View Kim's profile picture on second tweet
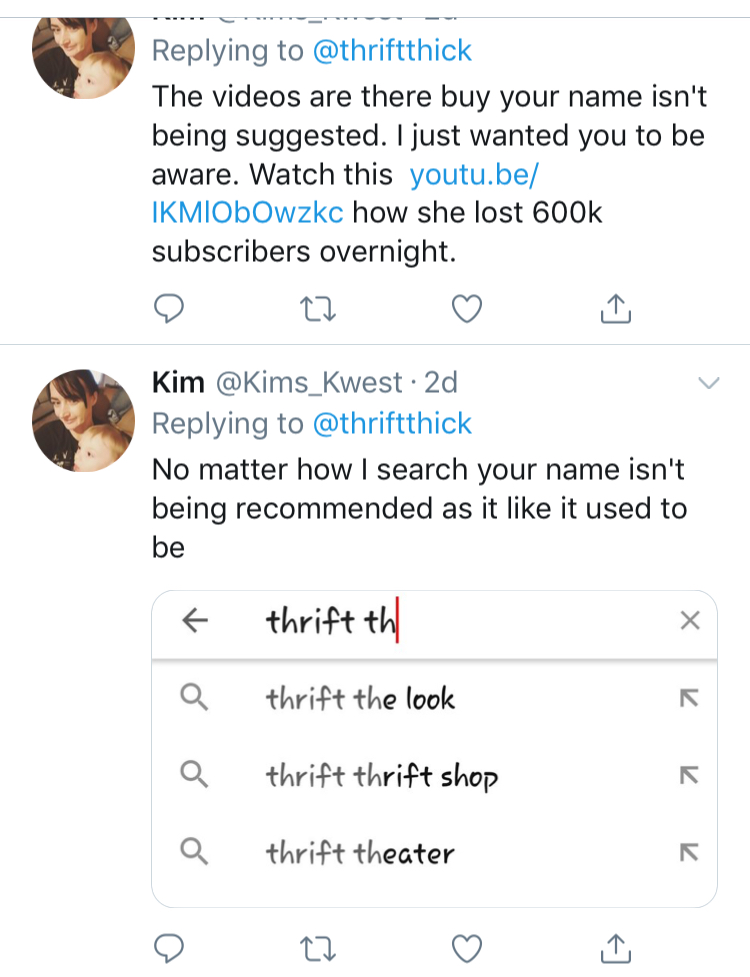Viewport: 750px width, 977px height. pyautogui.click(x=84, y=420)
